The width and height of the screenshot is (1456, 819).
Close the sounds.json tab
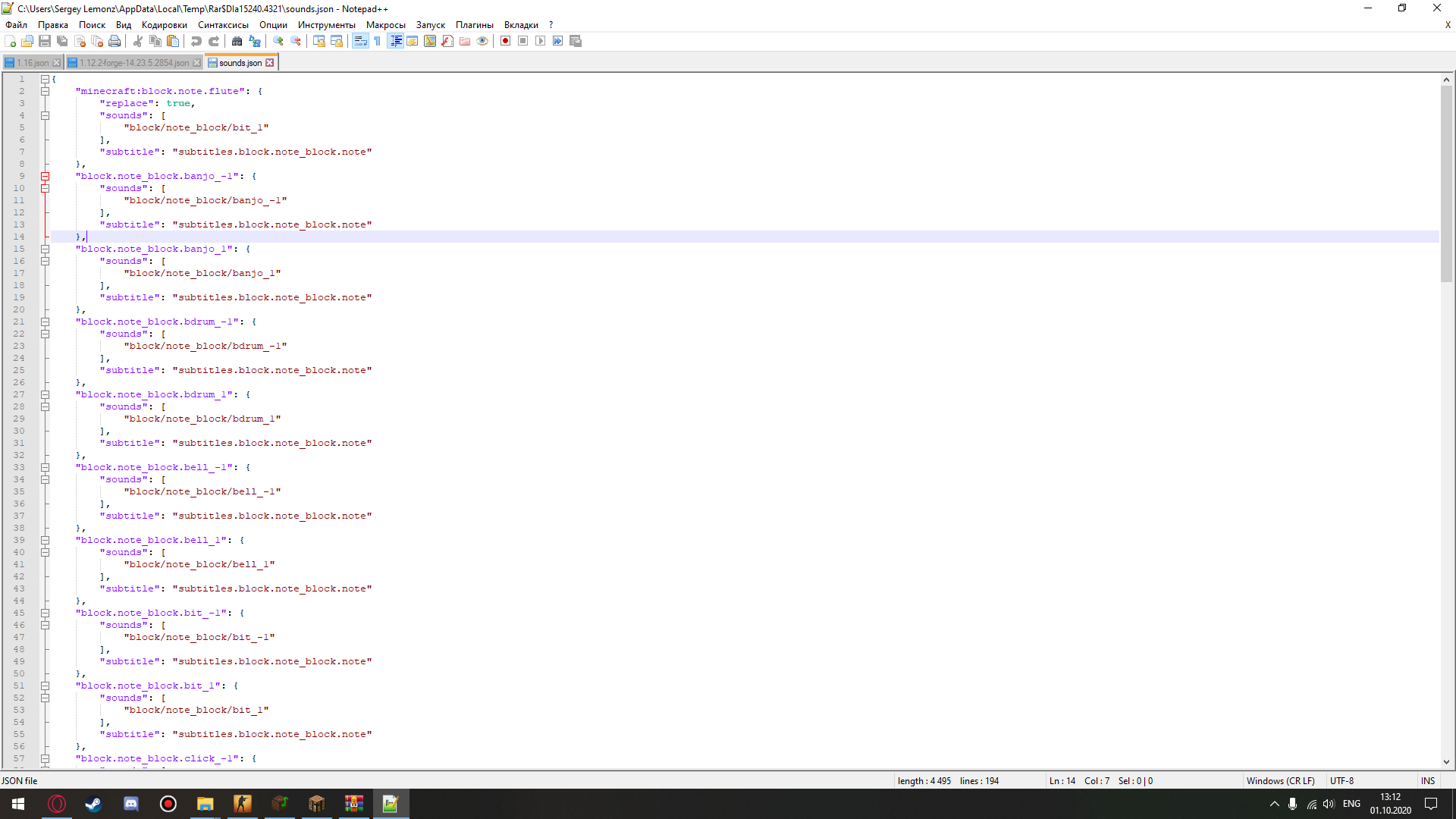click(x=271, y=62)
